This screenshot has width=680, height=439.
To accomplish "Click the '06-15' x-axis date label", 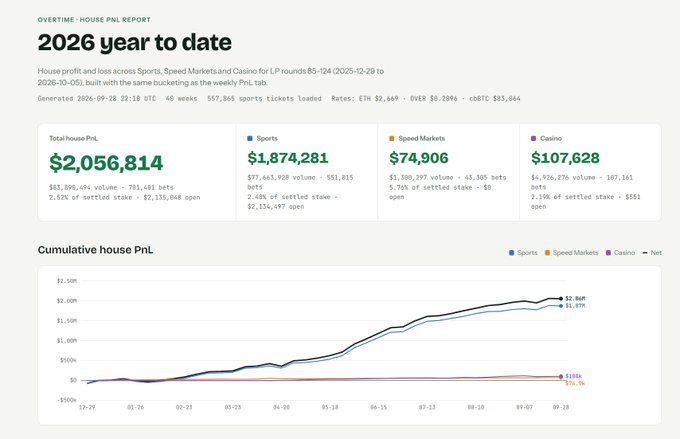I will pyautogui.click(x=379, y=407).
